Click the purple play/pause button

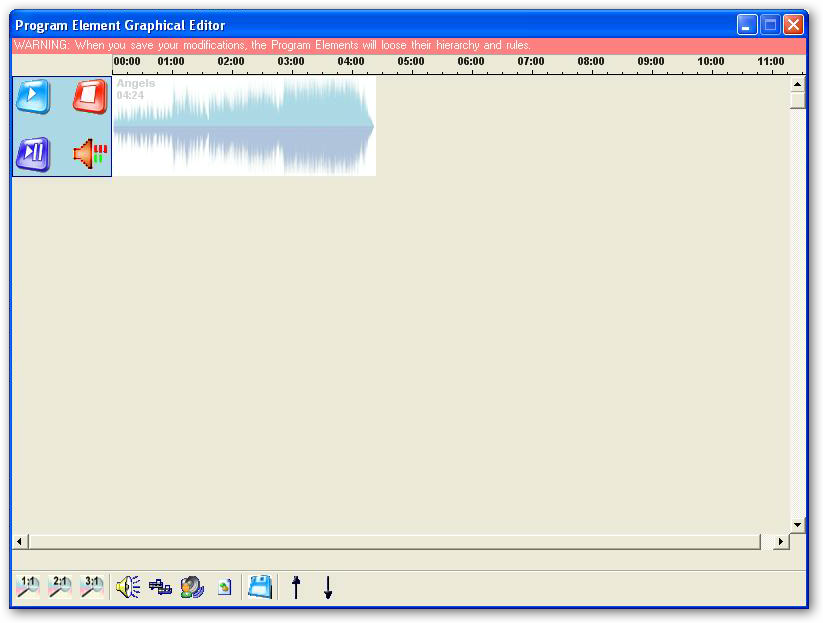tap(33, 154)
